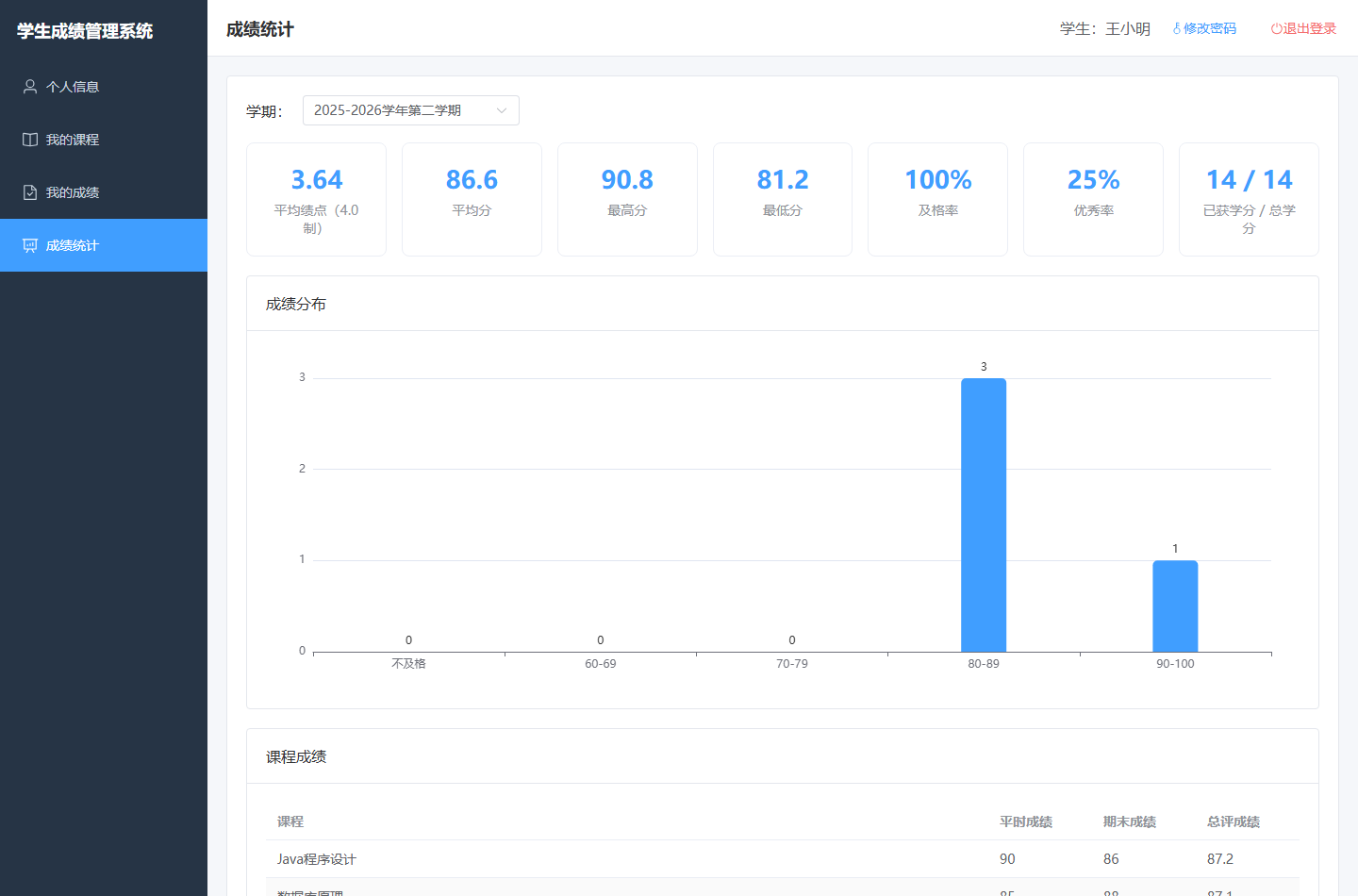The width and height of the screenshot is (1358, 896).
Task: Open the 学期 semester dropdown
Action: coord(411,110)
